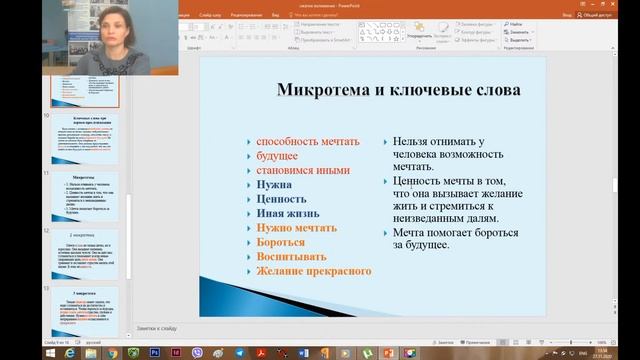Click 'Слайд 9 из 15' in status bar
Screen dimensions: 640x360
point(57,342)
